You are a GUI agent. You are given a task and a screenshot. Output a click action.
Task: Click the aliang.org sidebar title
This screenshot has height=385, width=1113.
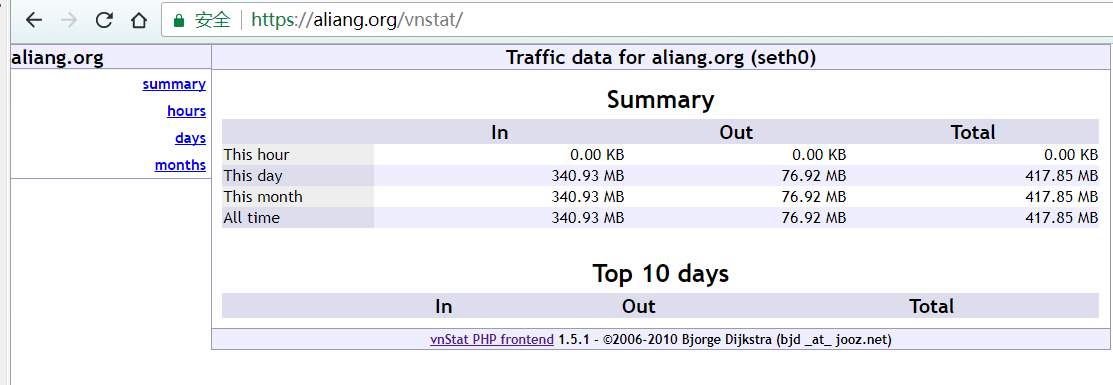(57, 58)
